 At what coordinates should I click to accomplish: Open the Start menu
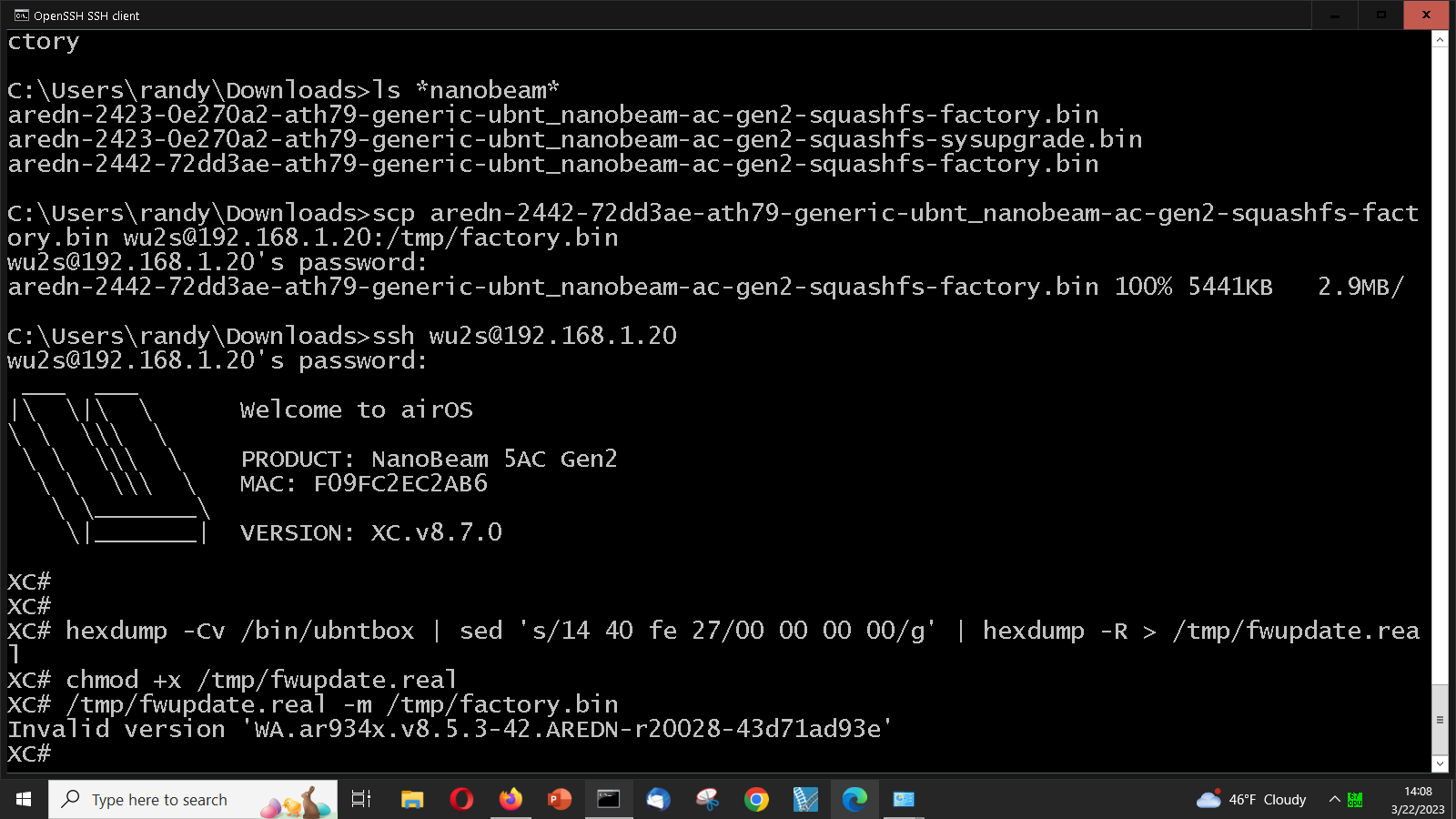point(22,799)
